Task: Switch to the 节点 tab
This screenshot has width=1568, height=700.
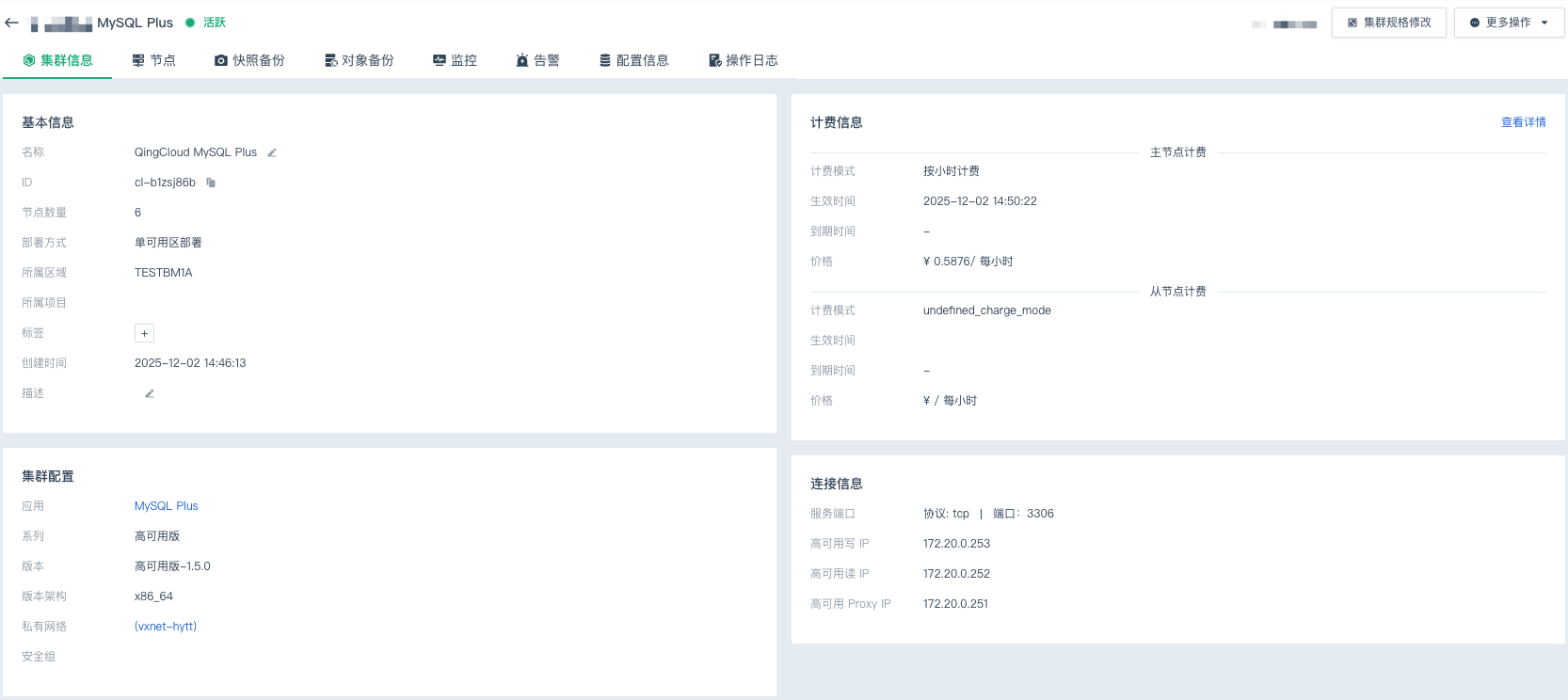Action: tap(153, 60)
